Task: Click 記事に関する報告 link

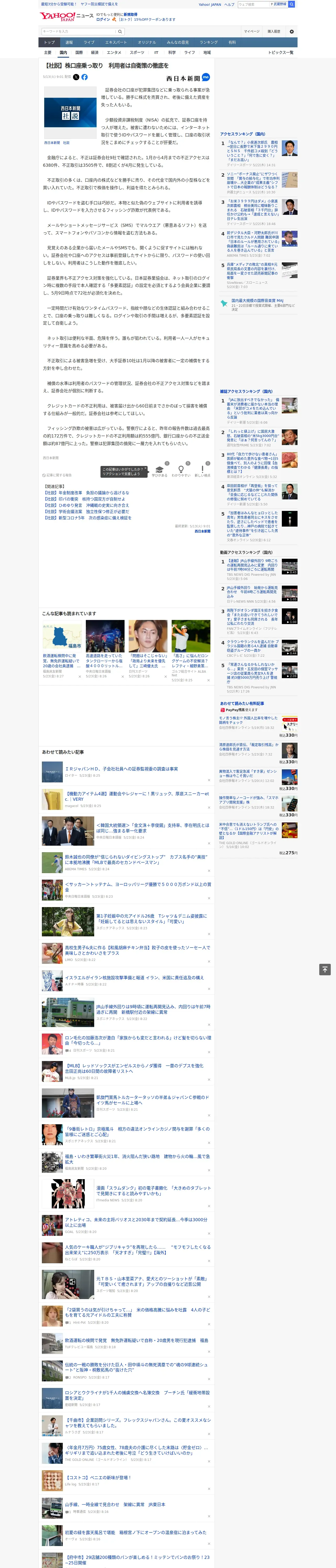Action: [x=57, y=475]
